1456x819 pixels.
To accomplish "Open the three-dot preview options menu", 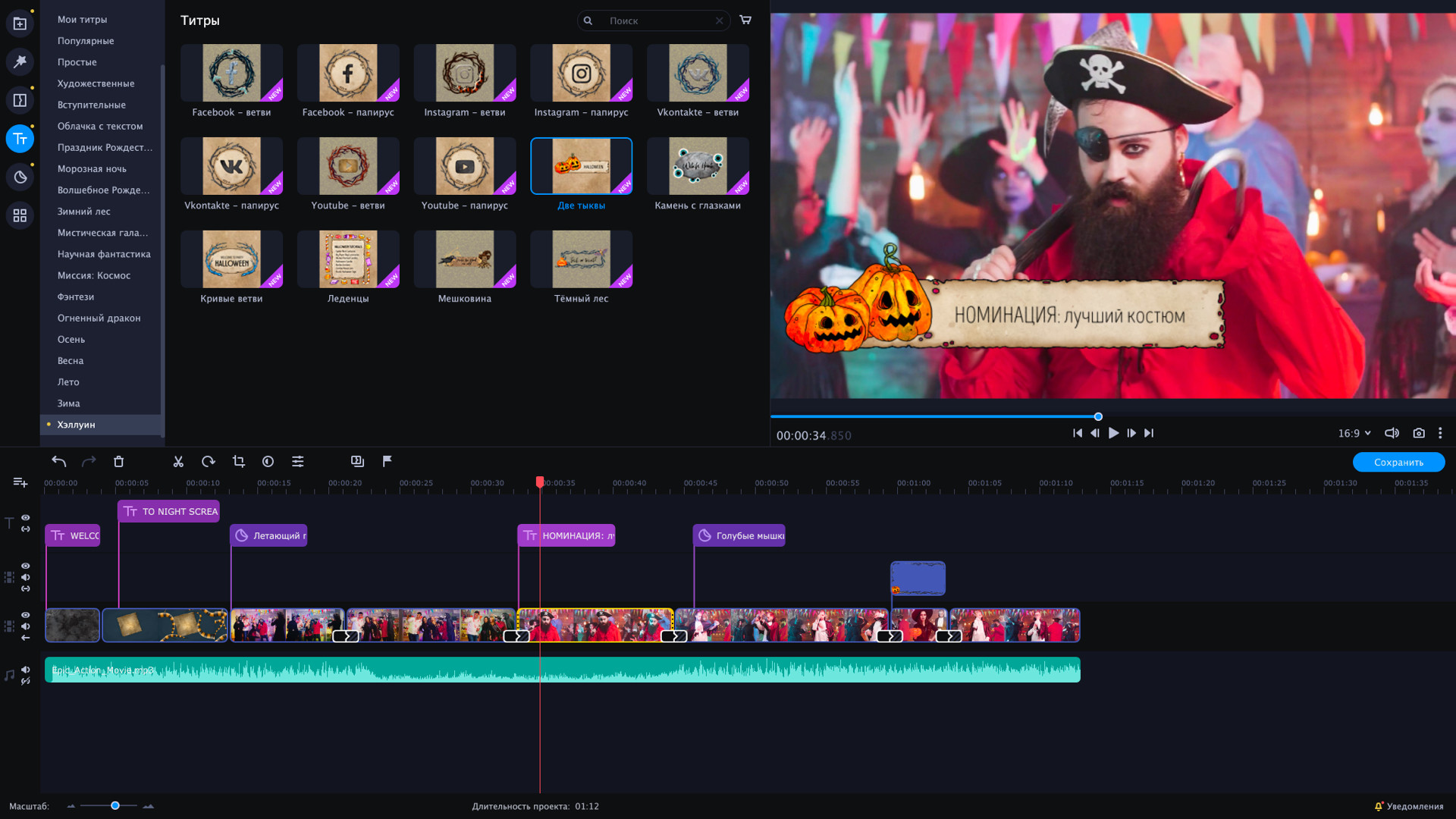I will tap(1439, 433).
